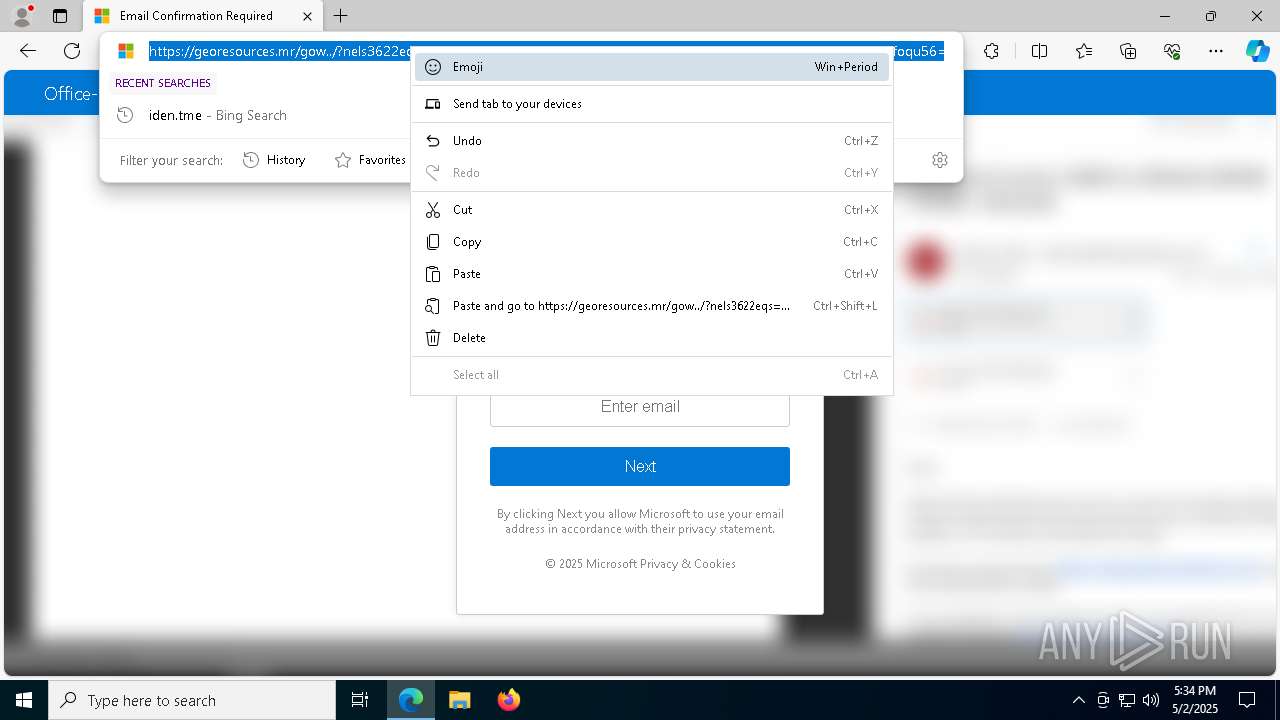Choose Paste in context menu
The image size is (1280, 720).
click(652, 274)
